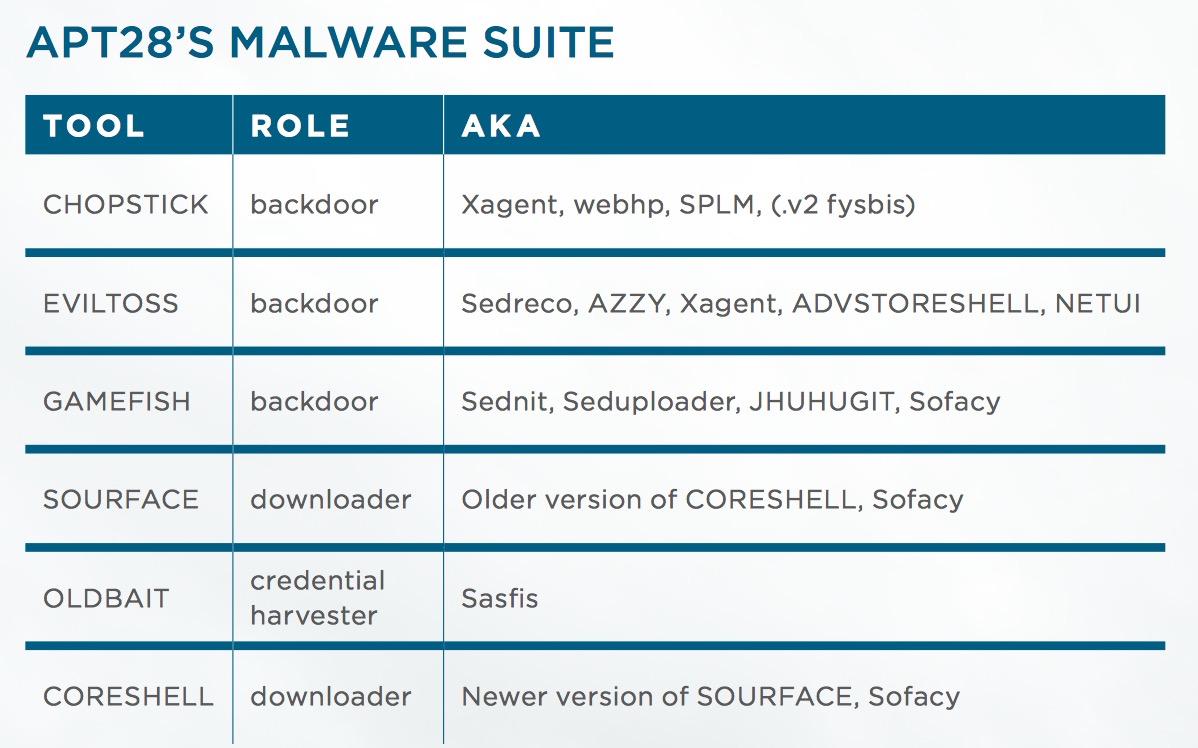Click the Sasfis alias text
This screenshot has height=748, width=1198.
[500, 598]
